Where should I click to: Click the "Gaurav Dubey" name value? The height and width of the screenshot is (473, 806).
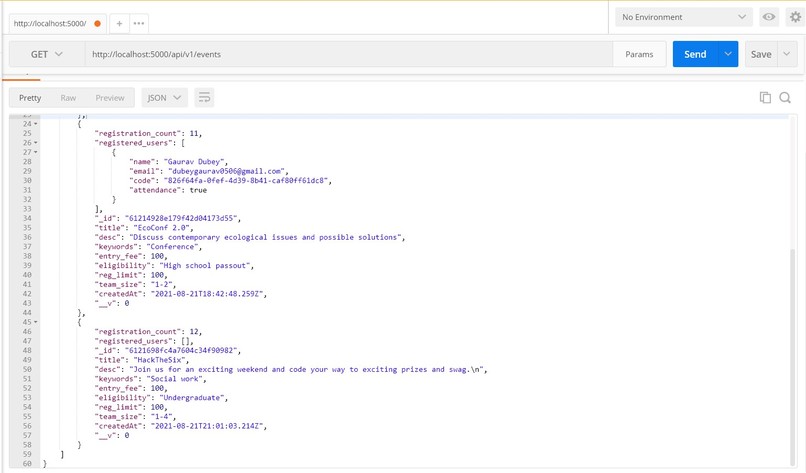[x=195, y=161]
